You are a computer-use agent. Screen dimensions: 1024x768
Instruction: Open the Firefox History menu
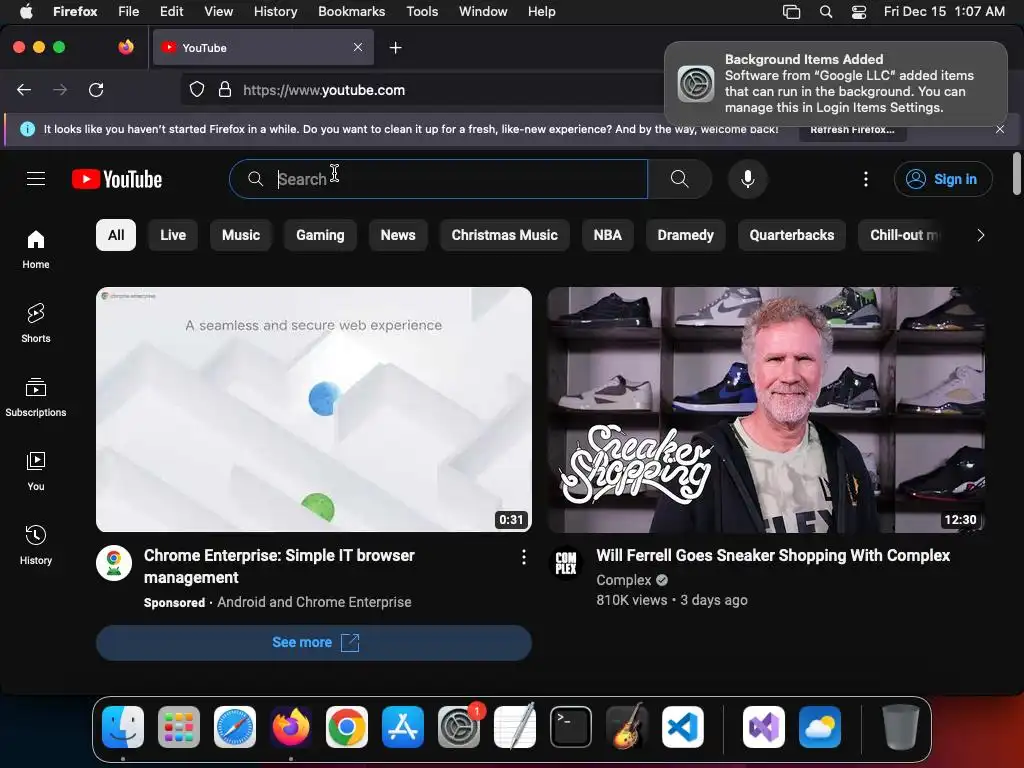tap(275, 12)
